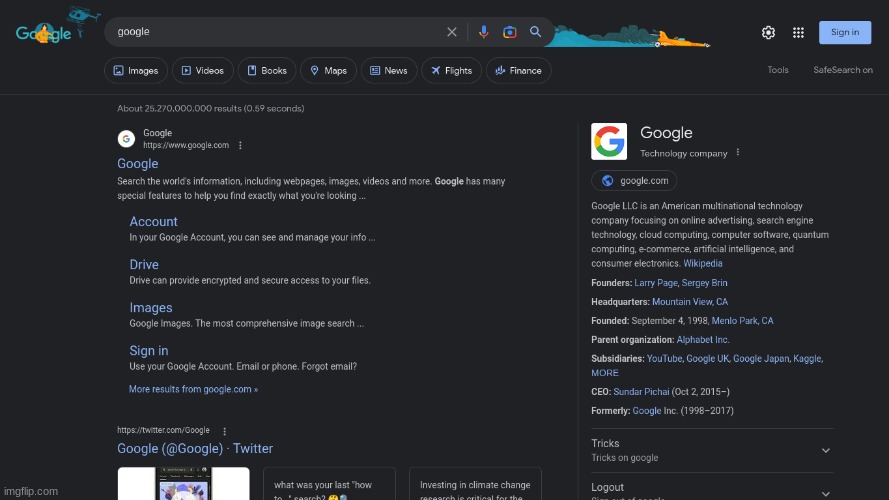The image size is (889, 500).
Task: Open the SafeSearch on dropdown
Action: point(842,70)
